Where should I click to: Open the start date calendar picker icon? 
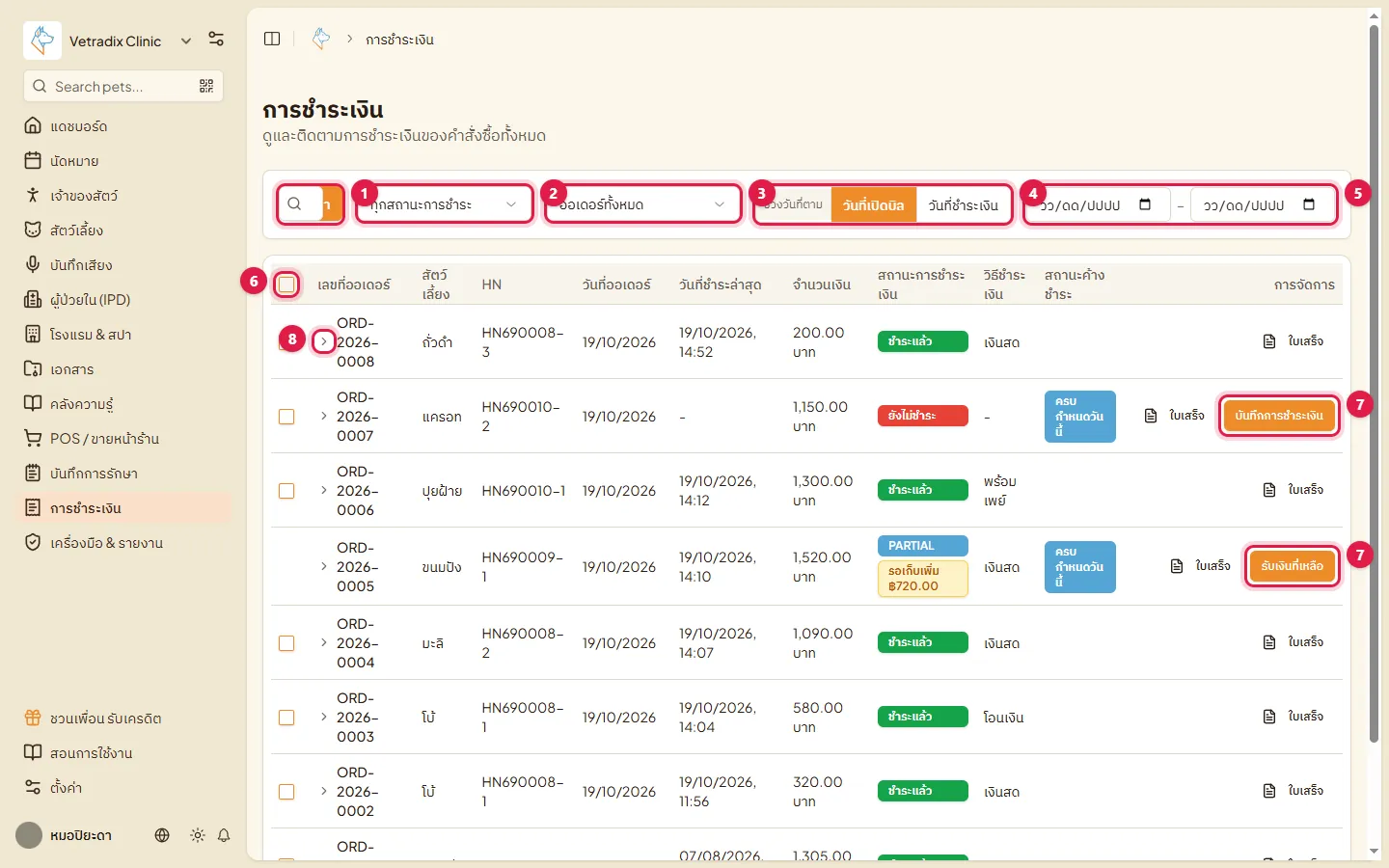point(1145,204)
